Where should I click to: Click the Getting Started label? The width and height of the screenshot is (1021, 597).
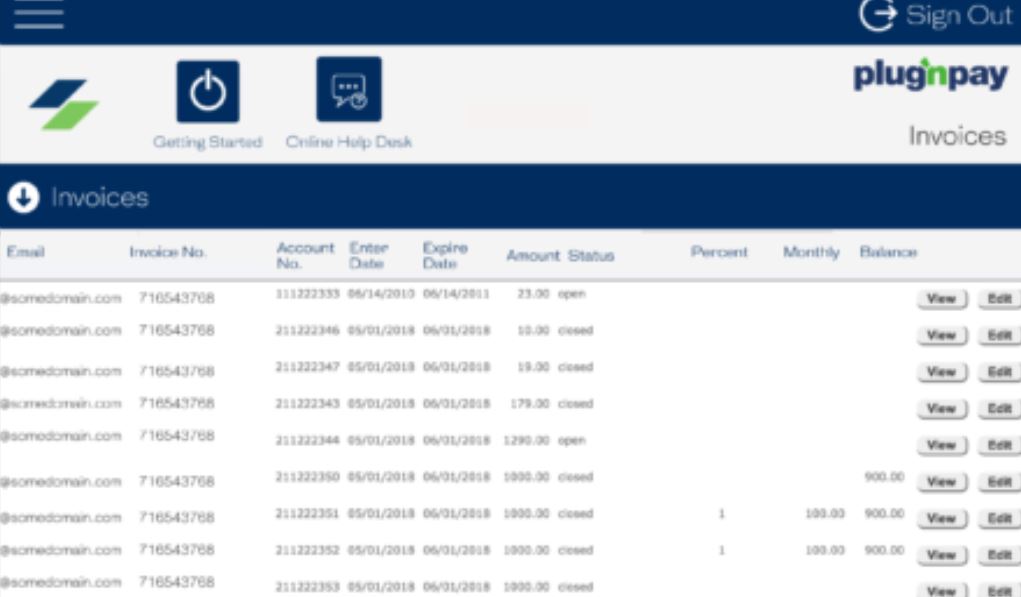click(x=208, y=142)
